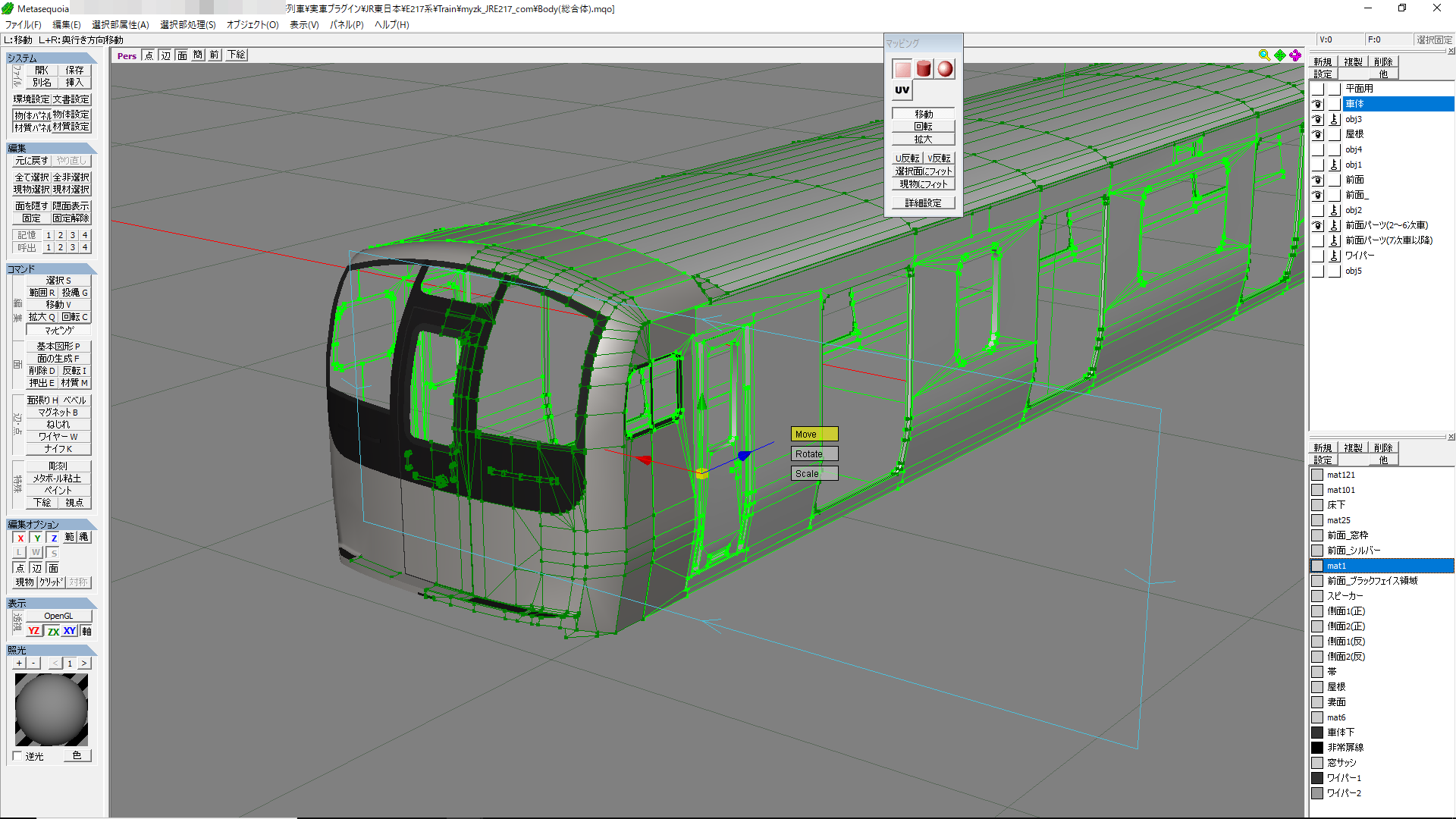Click the lighting sphere preview
The height and width of the screenshot is (819, 1456).
52,710
